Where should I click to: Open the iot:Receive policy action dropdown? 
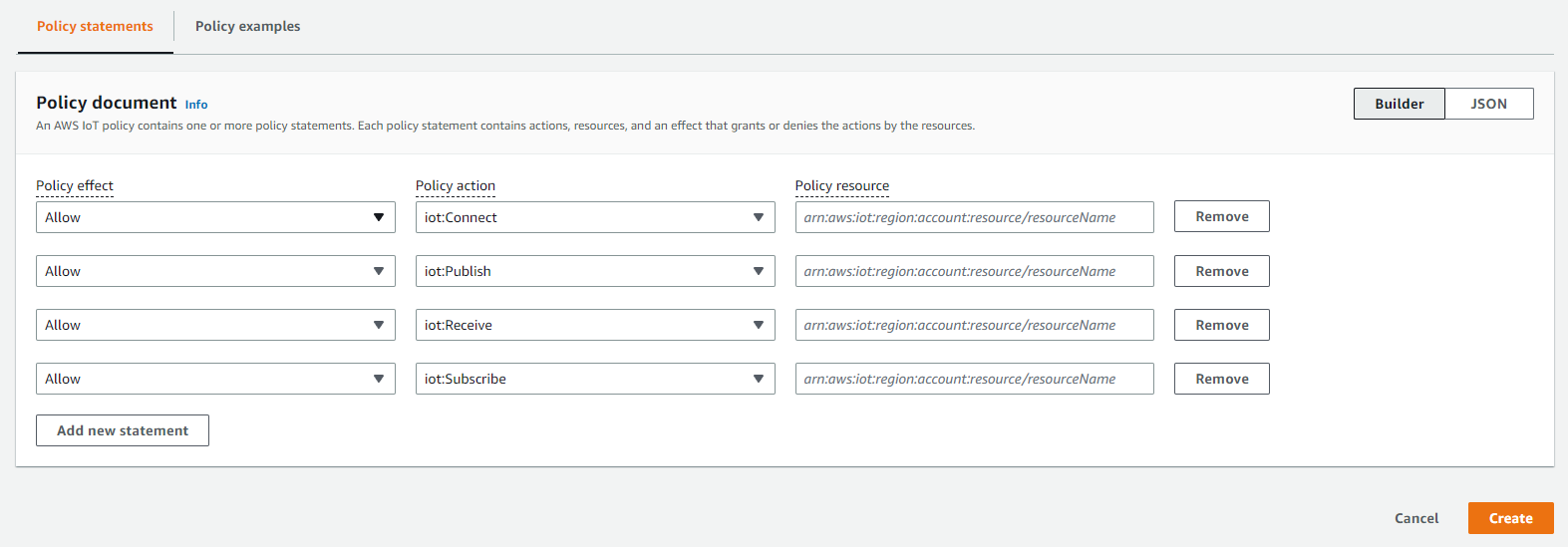(594, 325)
